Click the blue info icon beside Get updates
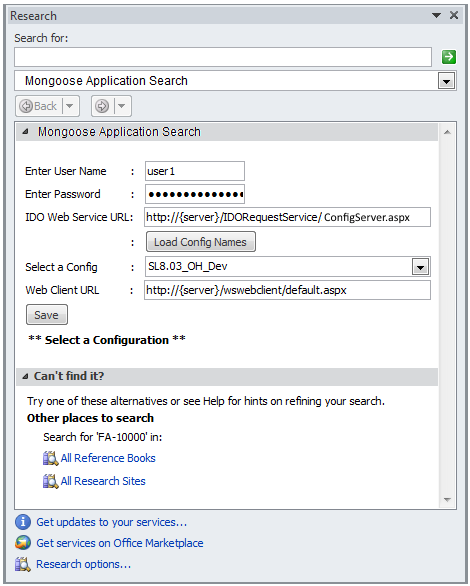 click(x=23, y=522)
